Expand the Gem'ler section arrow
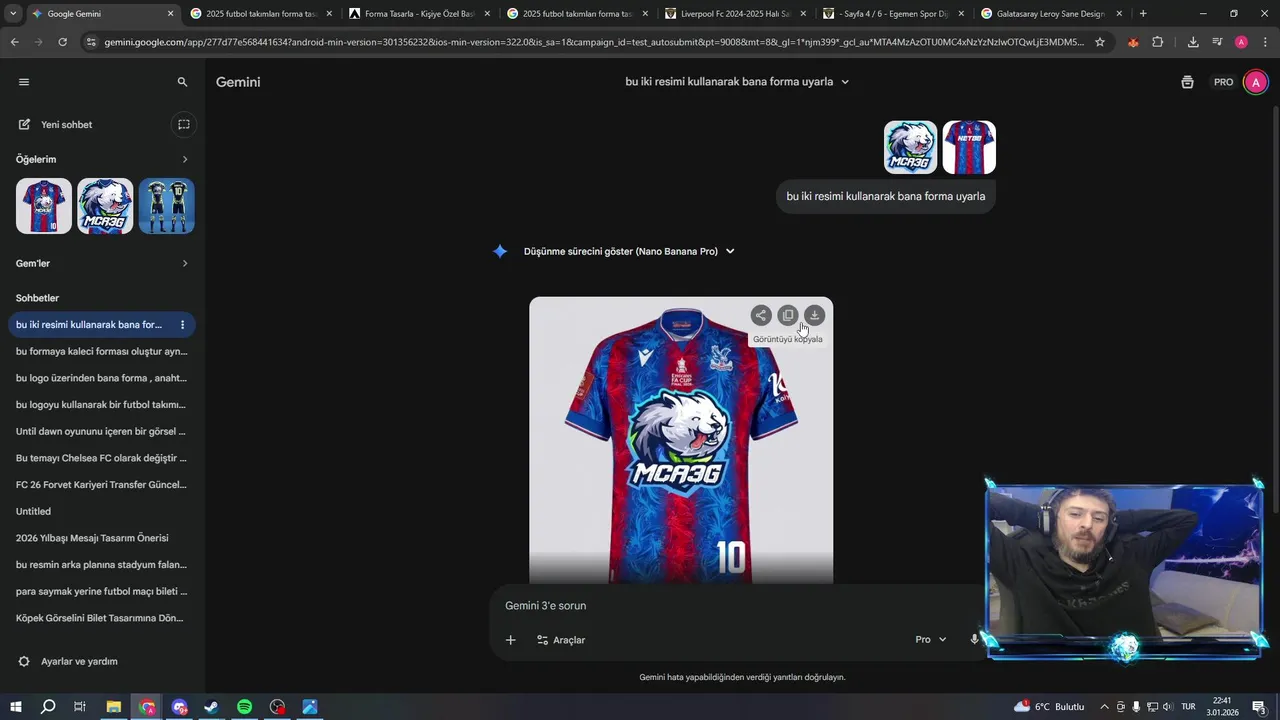Viewport: 1280px width, 720px height. (x=185, y=263)
